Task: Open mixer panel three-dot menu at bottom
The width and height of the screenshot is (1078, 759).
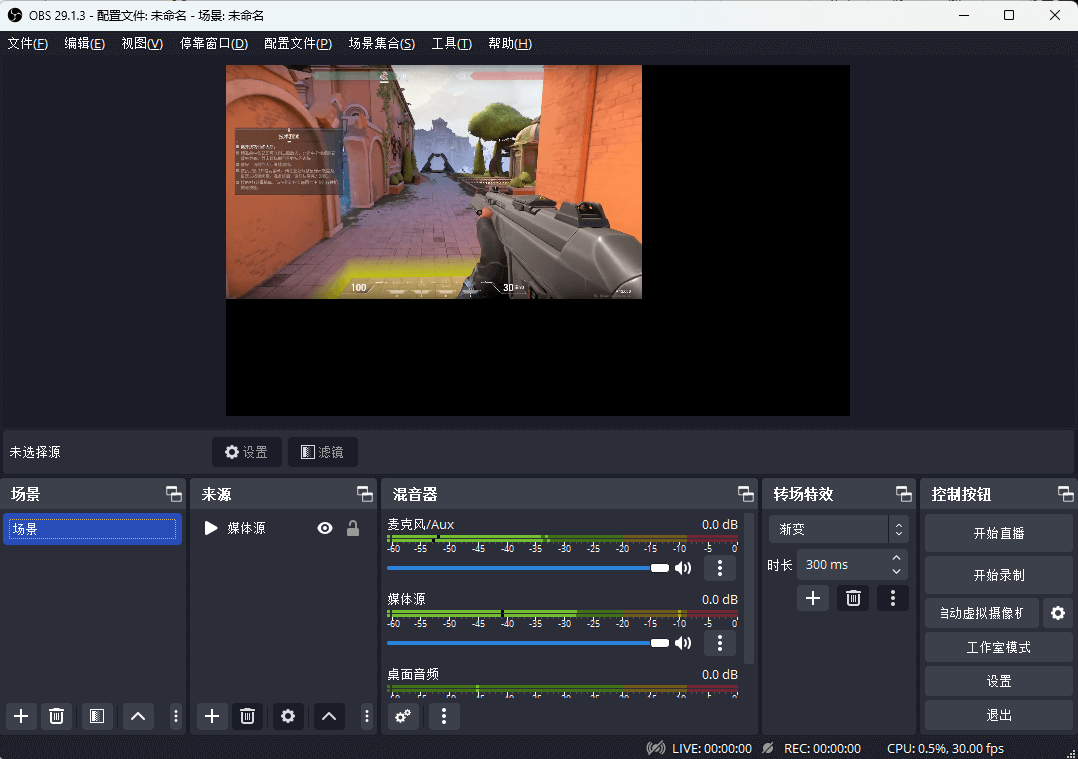Action: coord(443,716)
